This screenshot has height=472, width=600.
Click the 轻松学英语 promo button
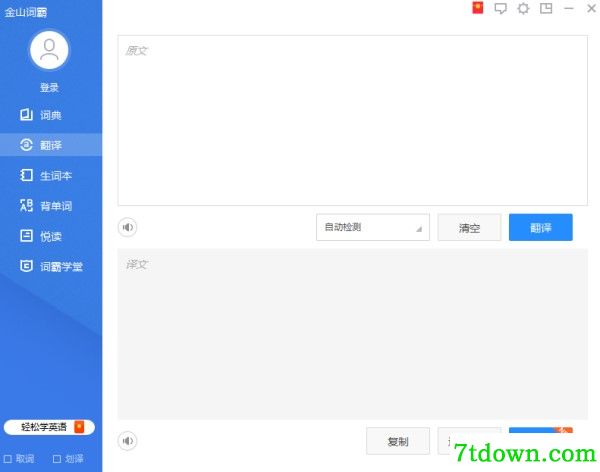point(49,427)
